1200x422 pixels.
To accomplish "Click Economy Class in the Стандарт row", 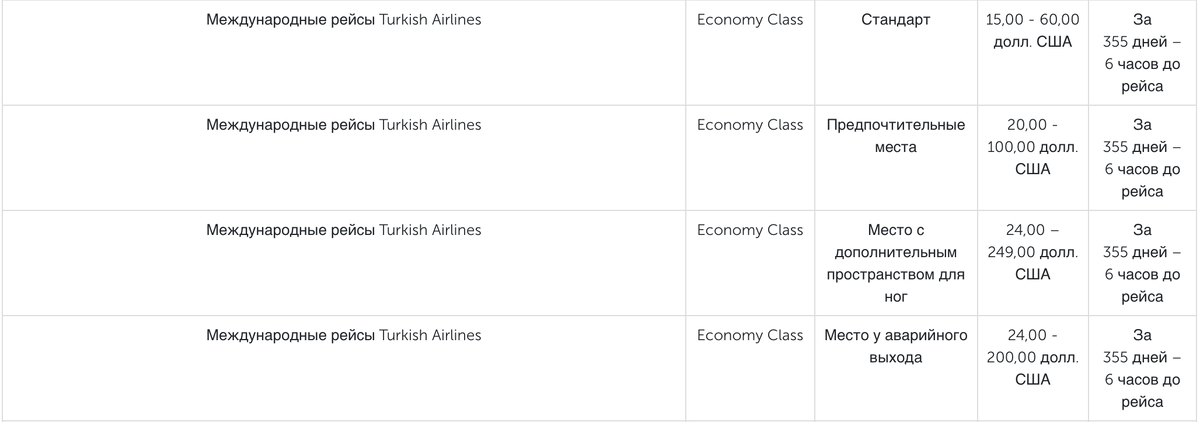I will [x=750, y=20].
